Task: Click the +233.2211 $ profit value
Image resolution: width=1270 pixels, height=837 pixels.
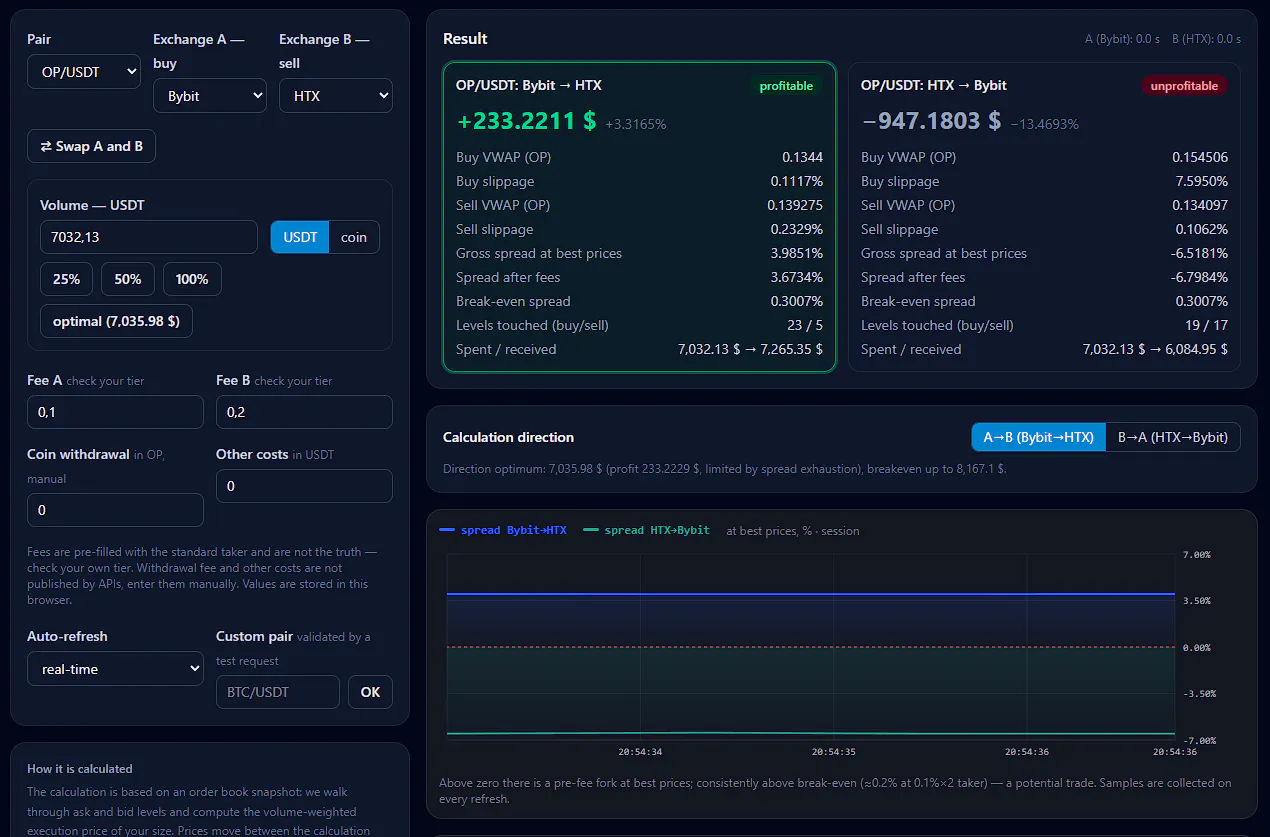Action: (526, 121)
